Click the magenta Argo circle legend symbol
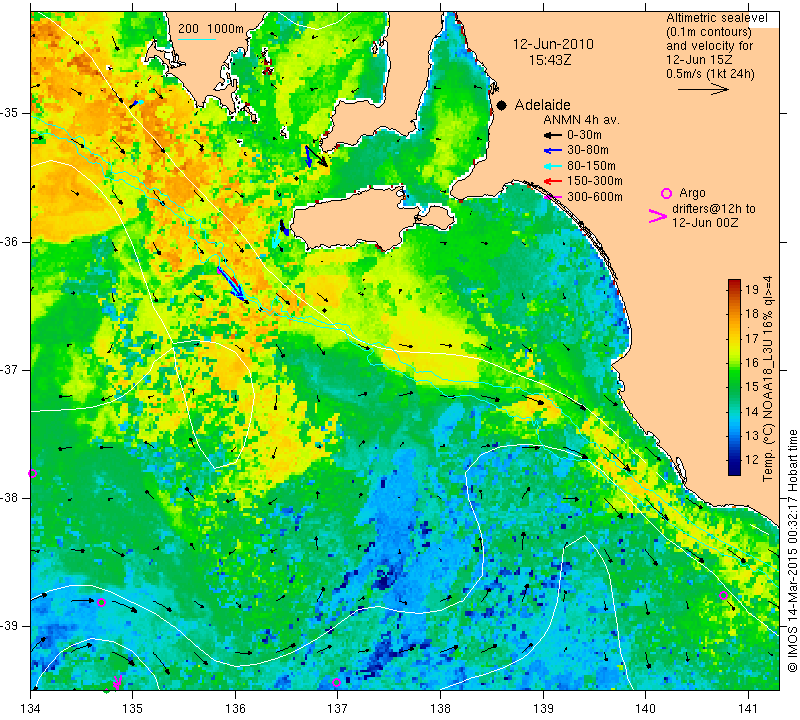This screenshot has width=800, height=720. point(666,193)
